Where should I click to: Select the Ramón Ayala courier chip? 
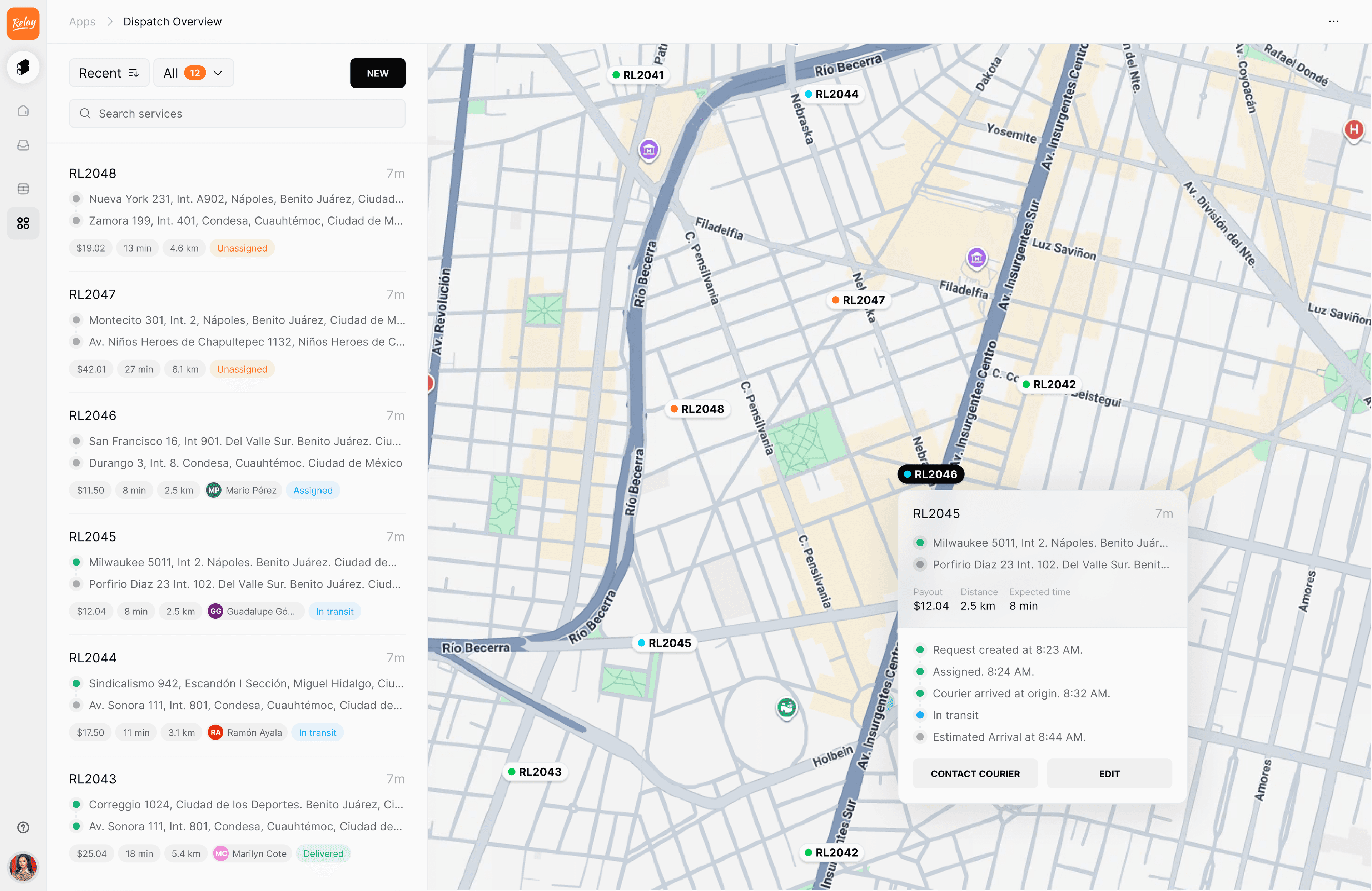(247, 732)
